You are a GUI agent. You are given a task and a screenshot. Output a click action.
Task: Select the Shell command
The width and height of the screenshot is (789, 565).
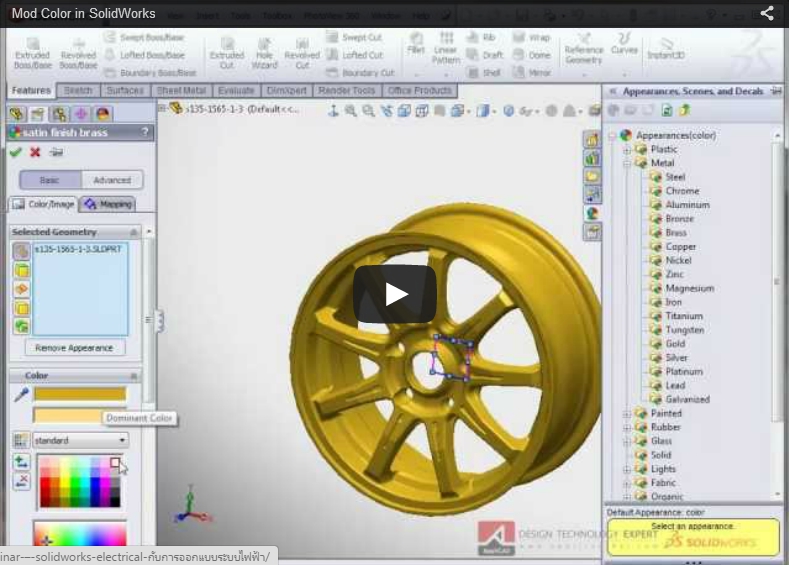tap(485, 72)
